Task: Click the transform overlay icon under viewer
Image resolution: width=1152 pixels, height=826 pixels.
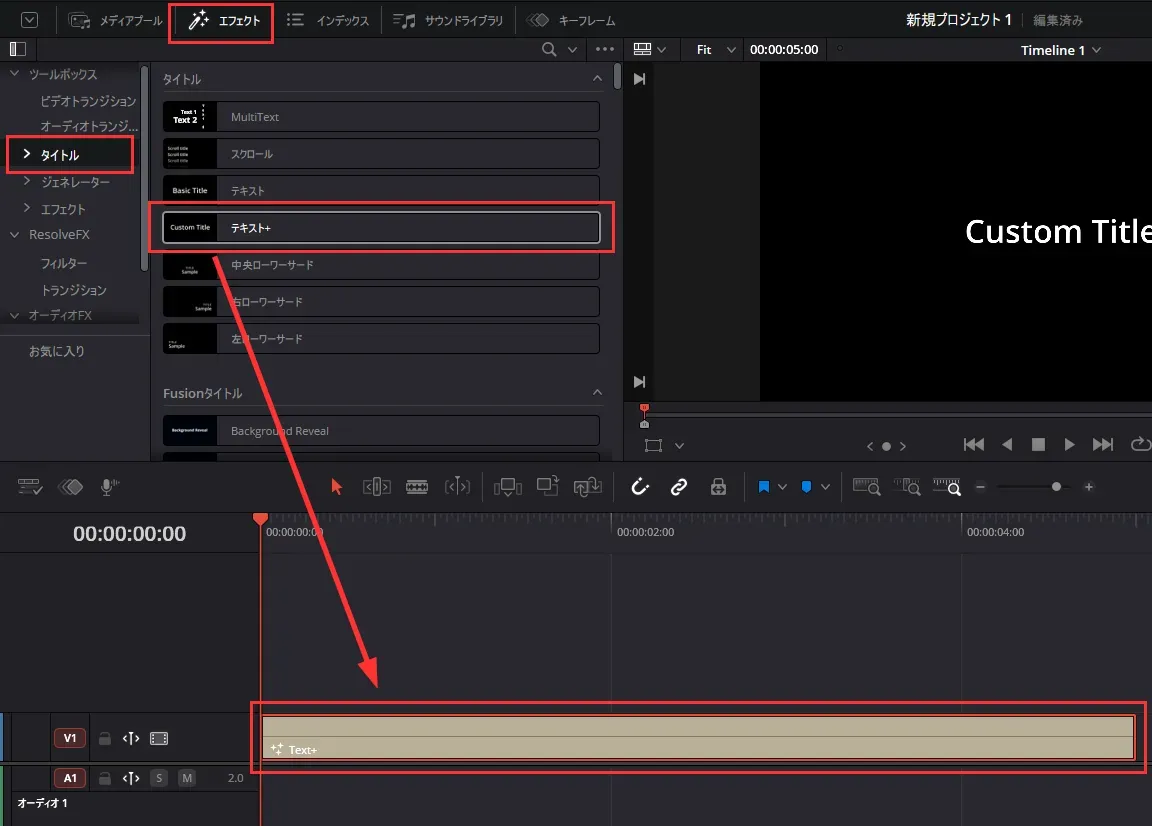Action: pyautogui.click(x=653, y=445)
